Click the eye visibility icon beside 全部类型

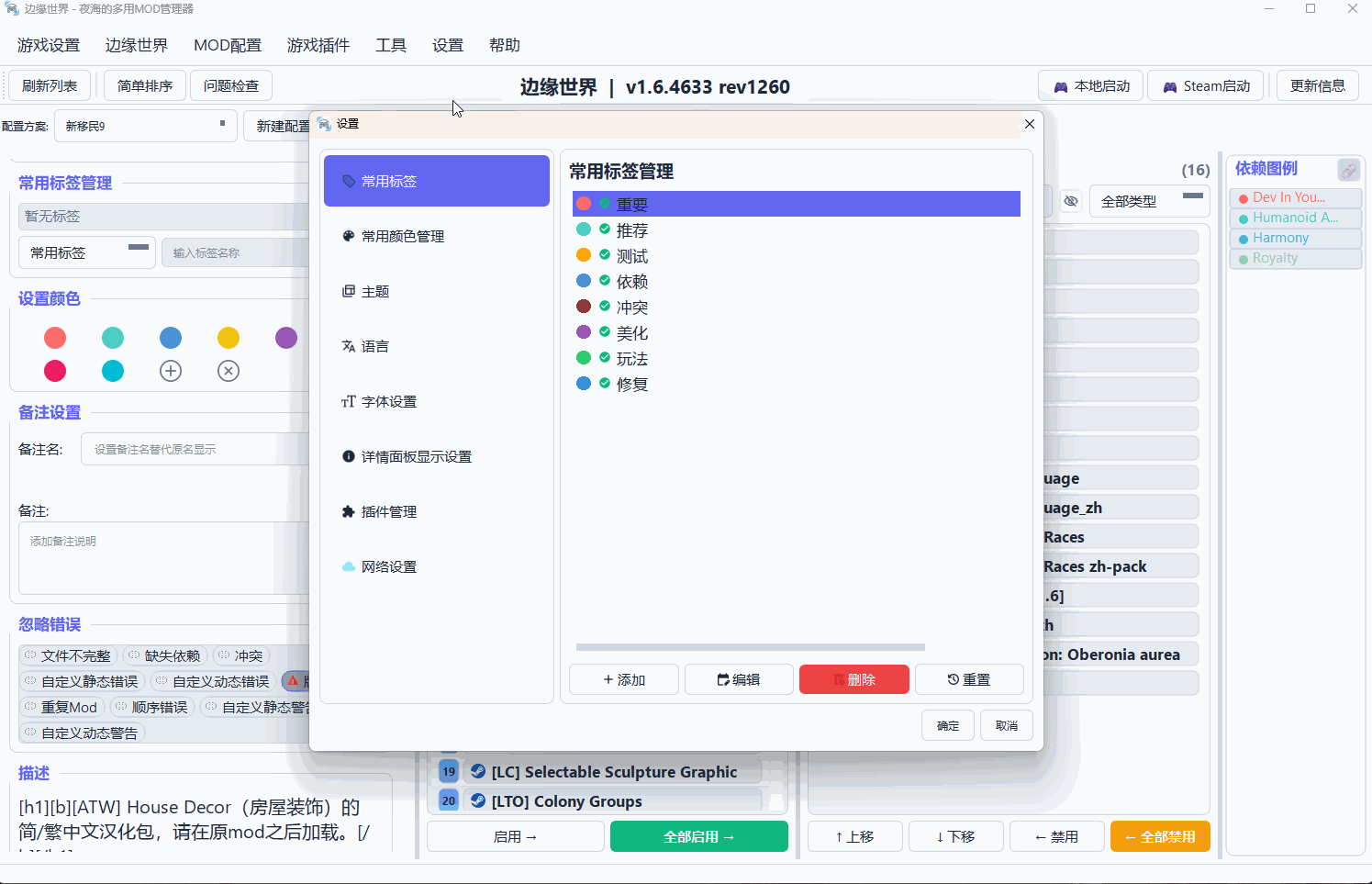(x=1070, y=201)
